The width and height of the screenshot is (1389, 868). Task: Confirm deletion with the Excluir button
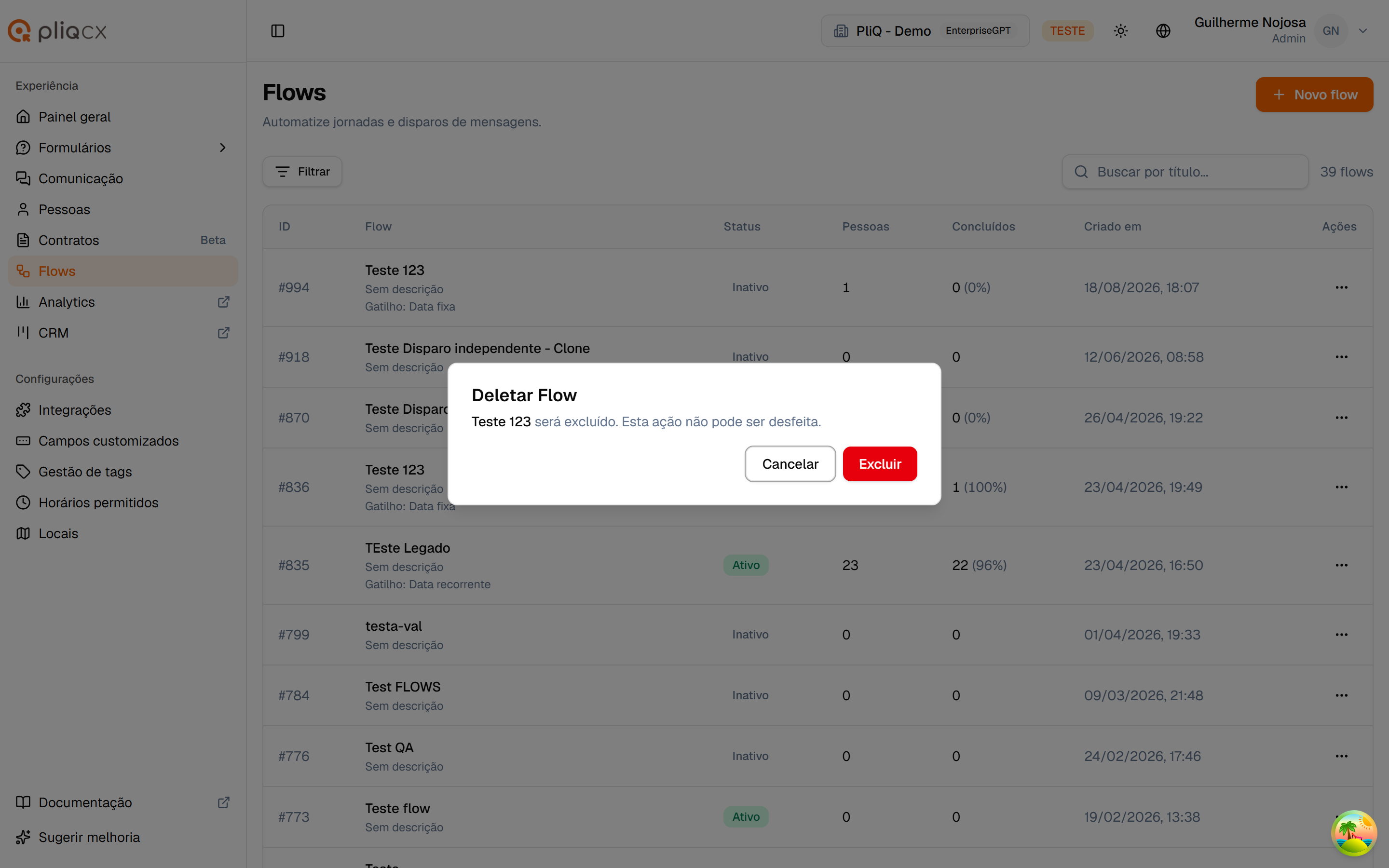[879, 464]
